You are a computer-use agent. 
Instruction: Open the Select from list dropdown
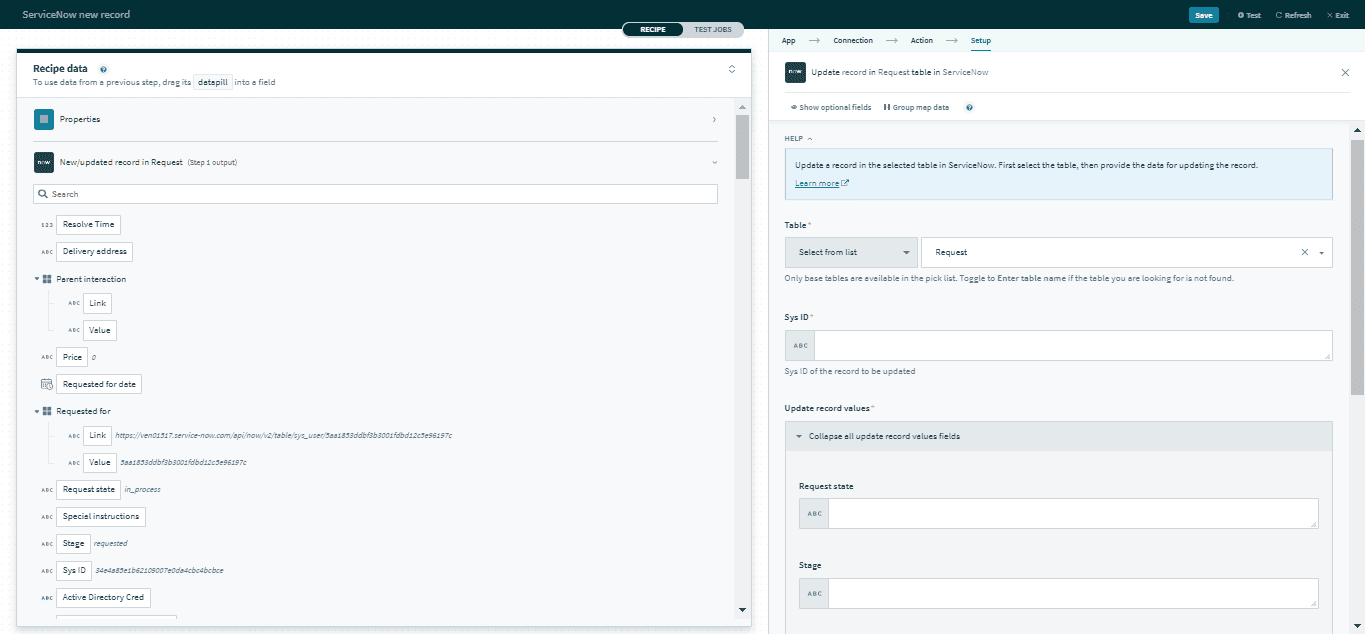click(851, 253)
